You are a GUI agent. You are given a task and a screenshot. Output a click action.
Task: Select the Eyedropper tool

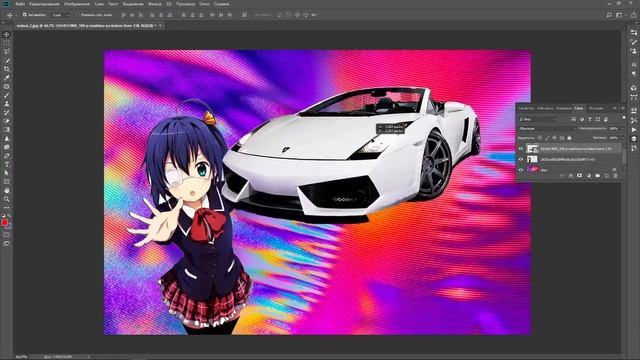click(x=7, y=78)
